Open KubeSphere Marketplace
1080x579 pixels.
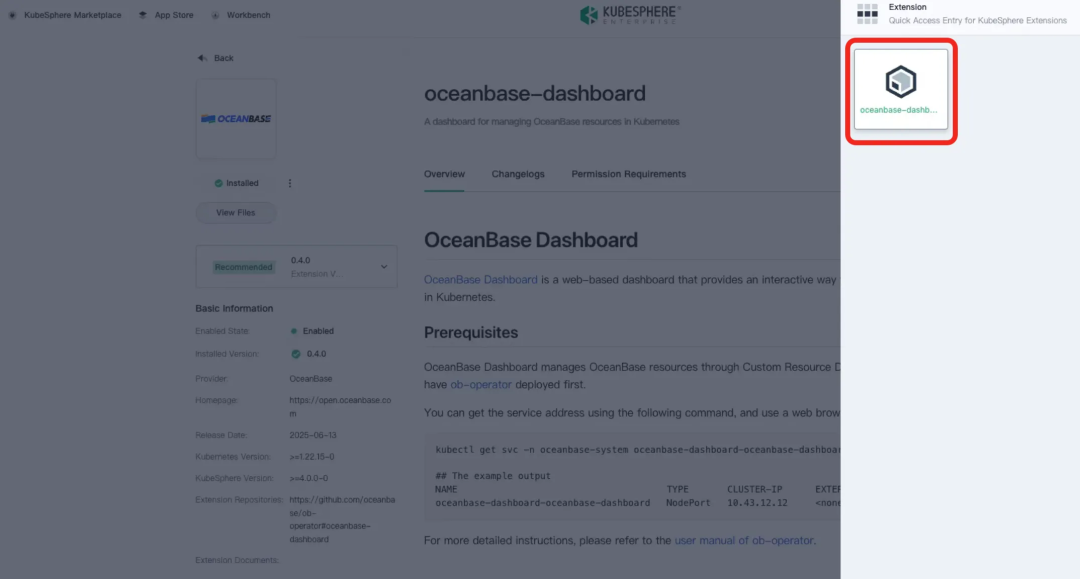(x=72, y=15)
